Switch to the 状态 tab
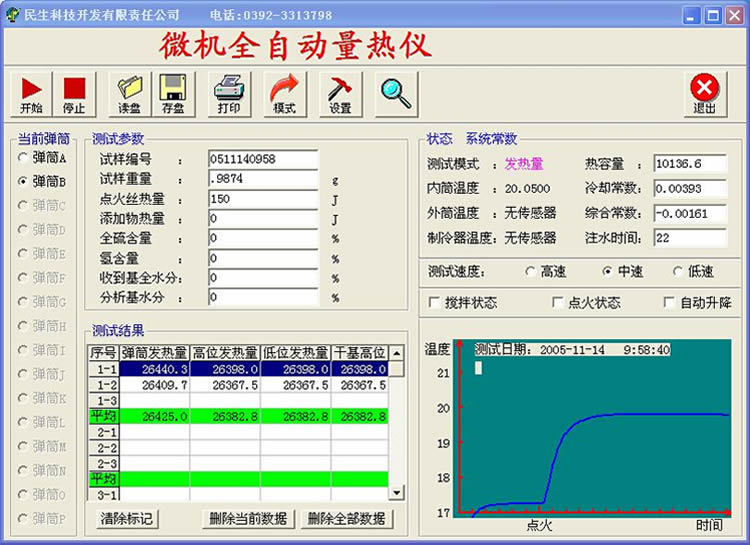The image size is (750, 545). point(439,139)
